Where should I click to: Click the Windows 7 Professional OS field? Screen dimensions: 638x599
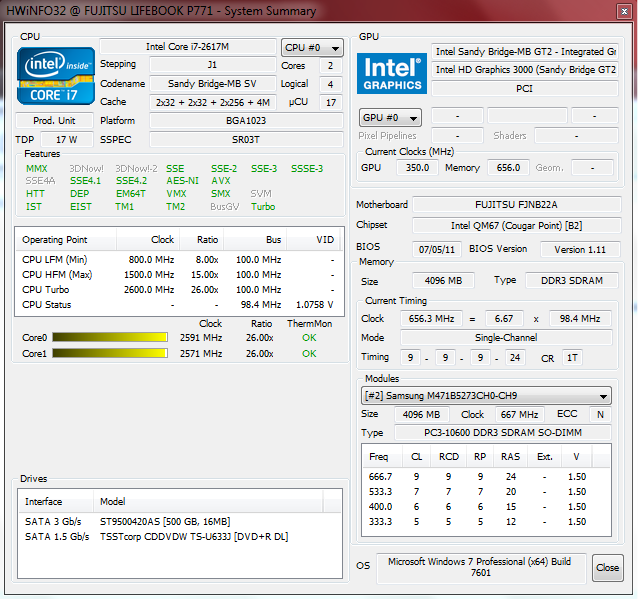(481, 567)
